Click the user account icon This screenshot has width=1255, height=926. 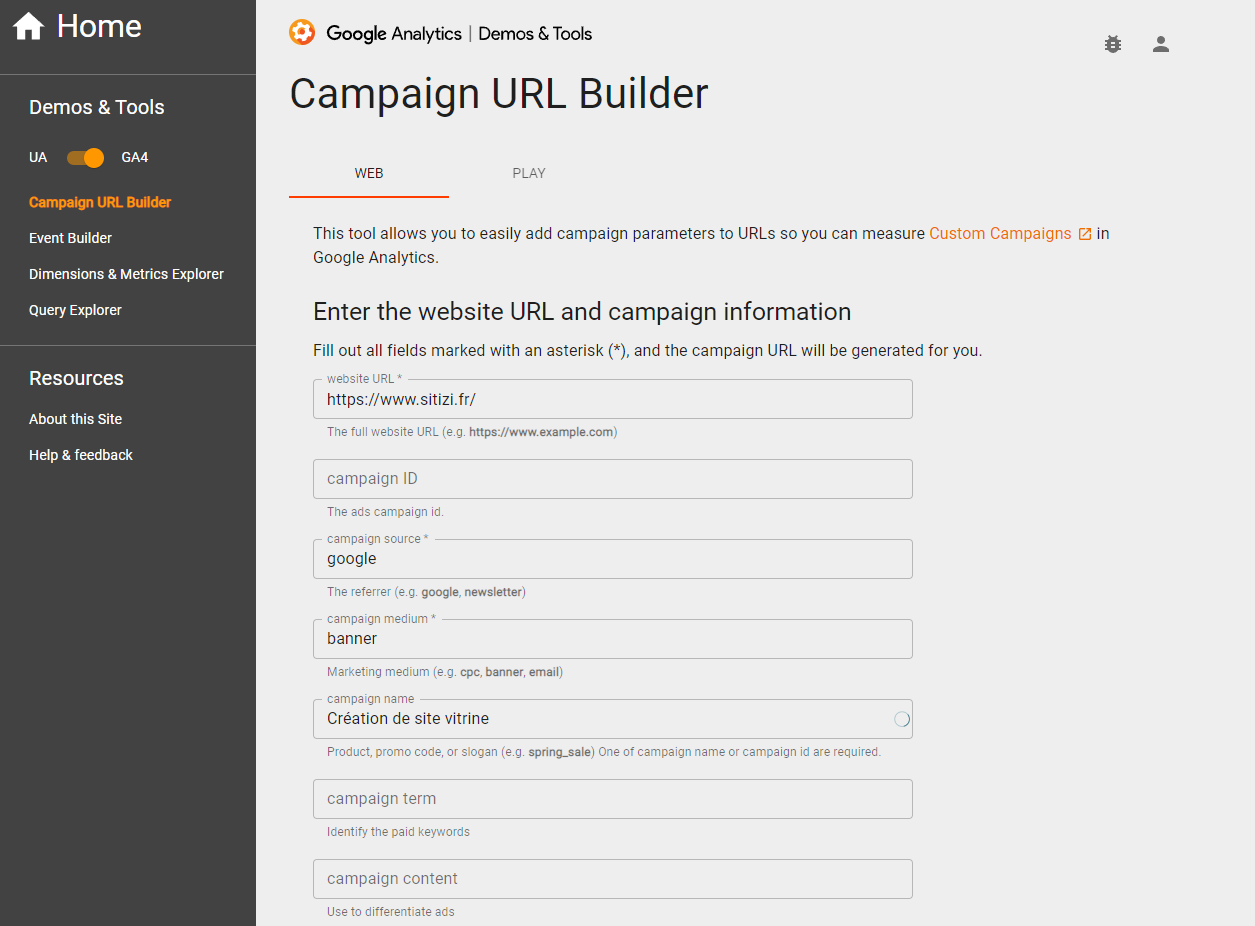click(1160, 44)
